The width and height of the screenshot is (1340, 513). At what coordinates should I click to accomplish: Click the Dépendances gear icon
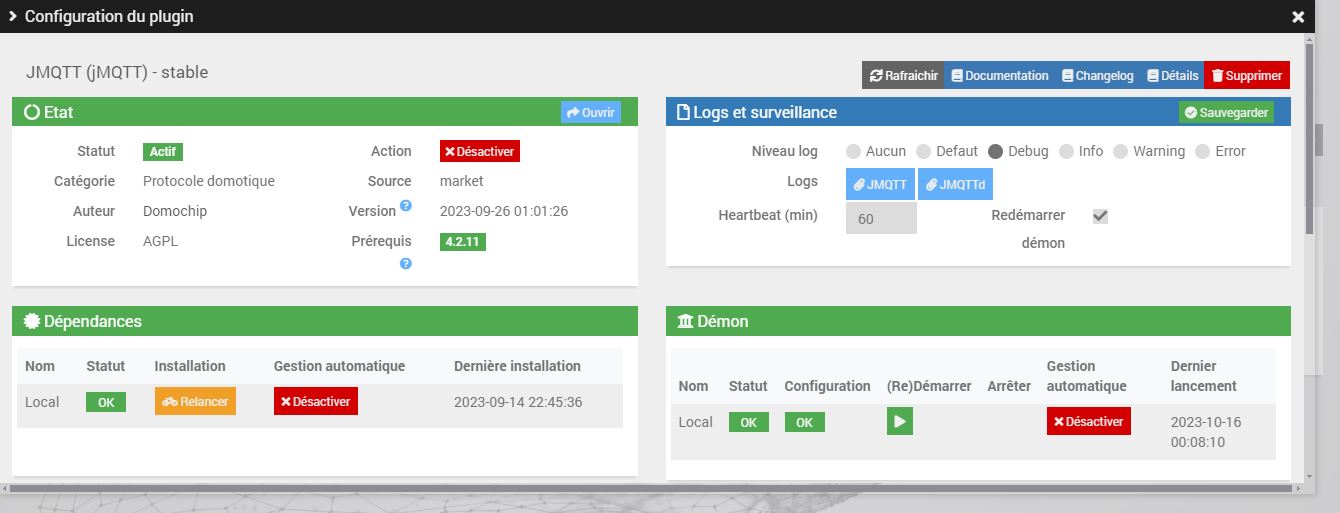point(32,321)
